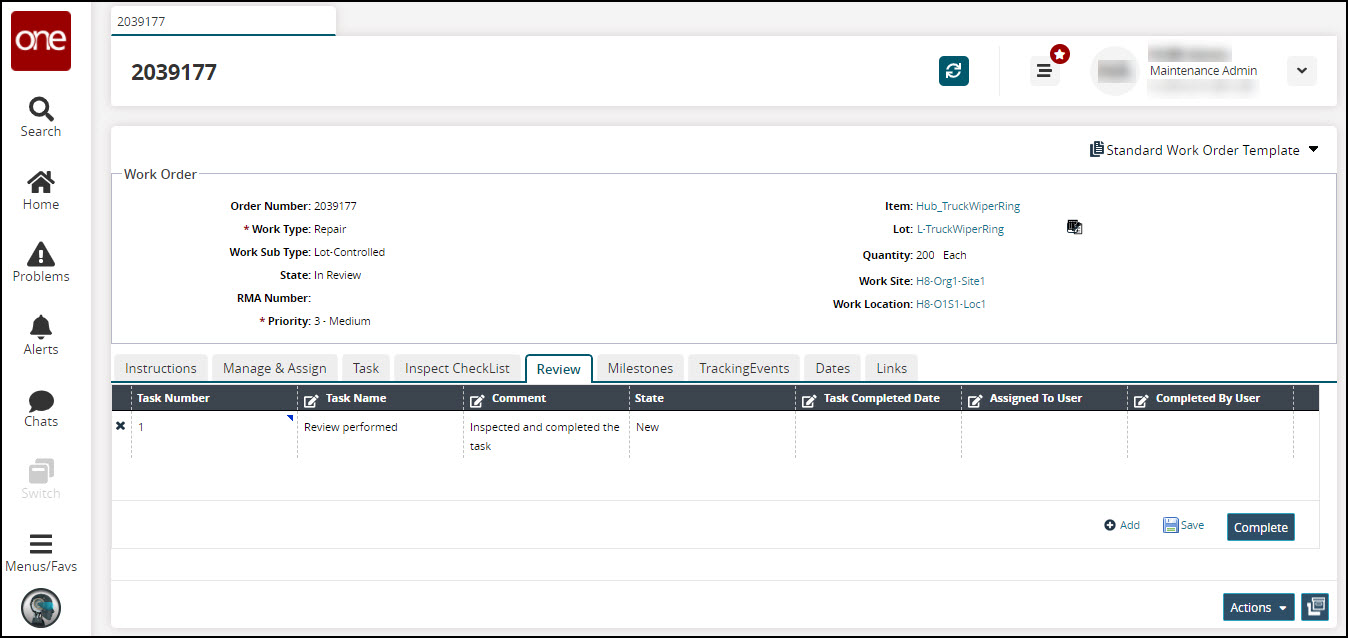This screenshot has width=1348, height=638.
Task: Click the Task Completed Date edit icon
Action: coord(809,400)
